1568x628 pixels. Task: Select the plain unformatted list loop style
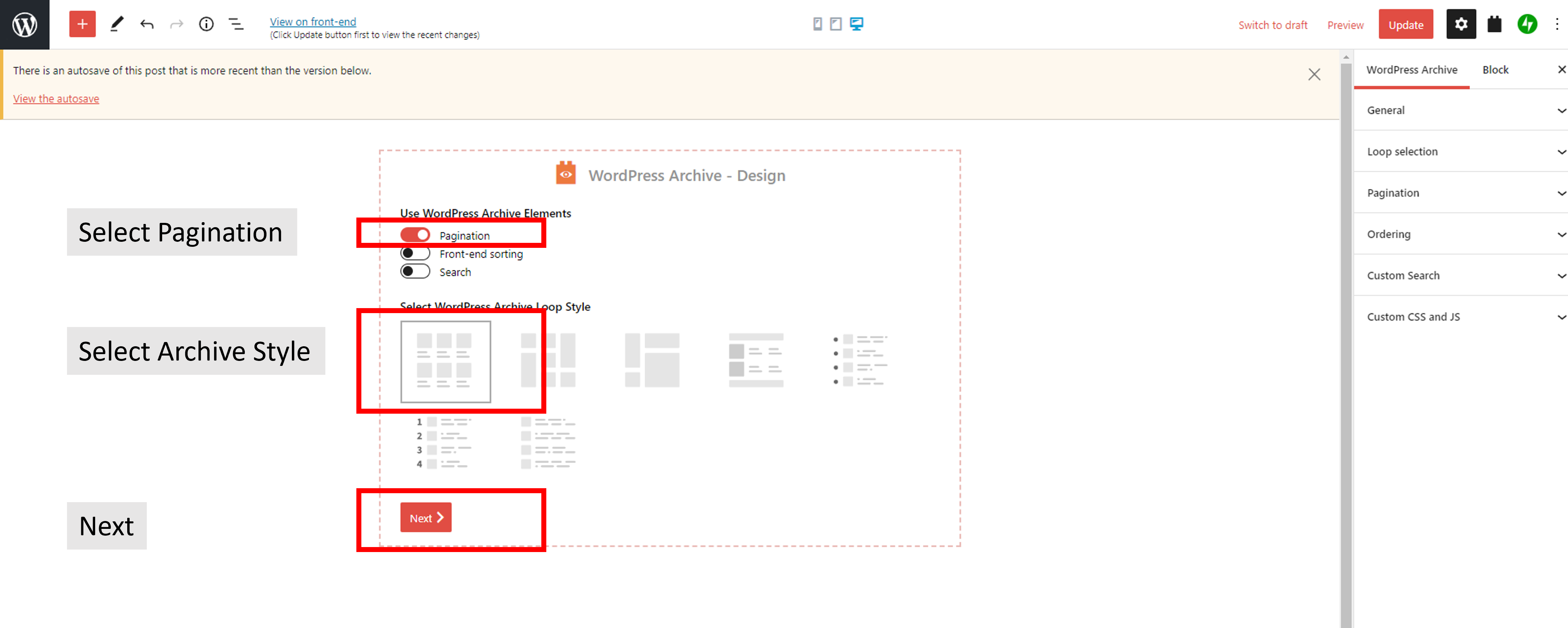[x=548, y=443]
